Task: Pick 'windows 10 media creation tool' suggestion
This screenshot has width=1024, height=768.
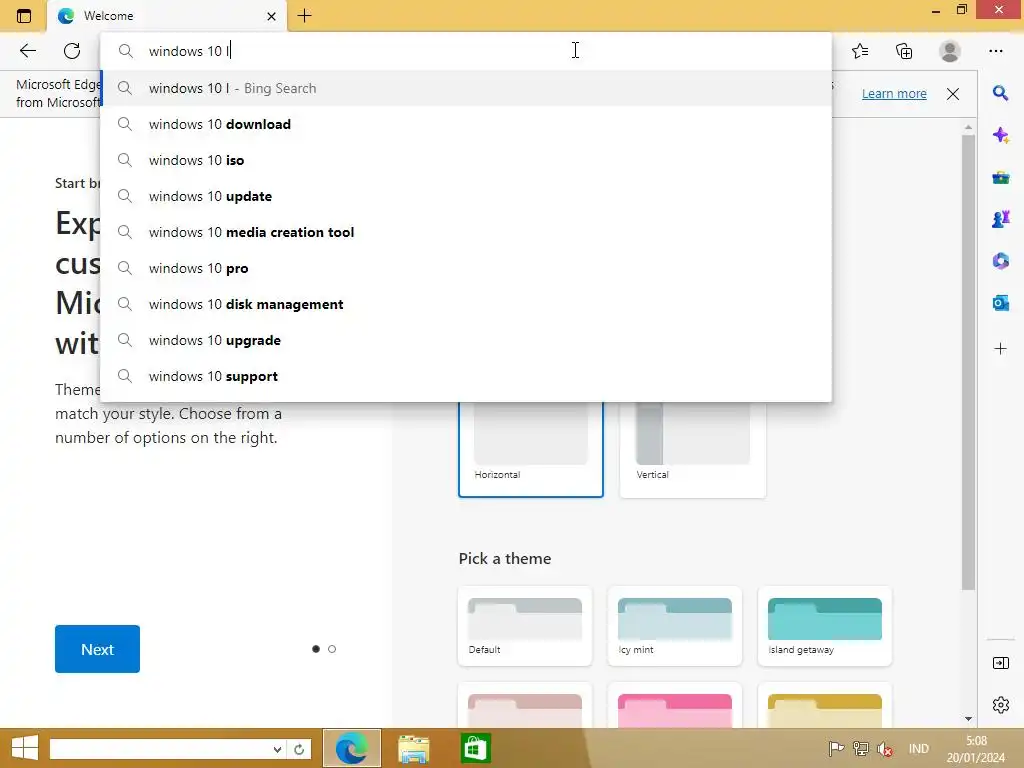Action: click(466, 232)
